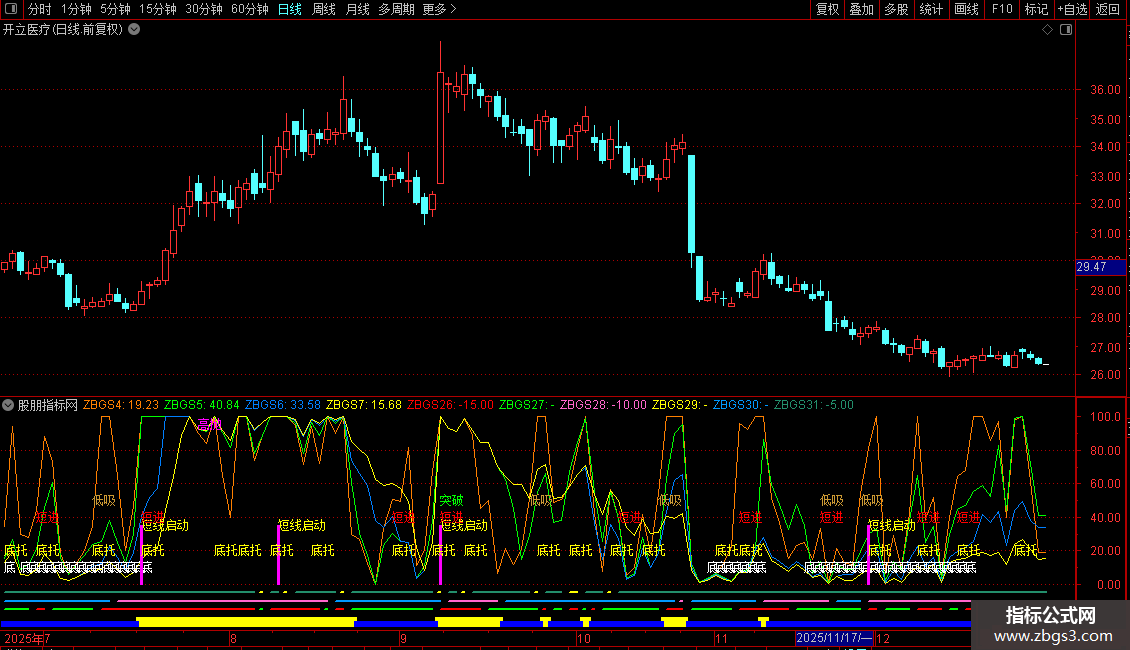This screenshot has height=650, width=1130.
Task: Click the ZBGS4: 19.23 indicator value
Action: [120, 405]
